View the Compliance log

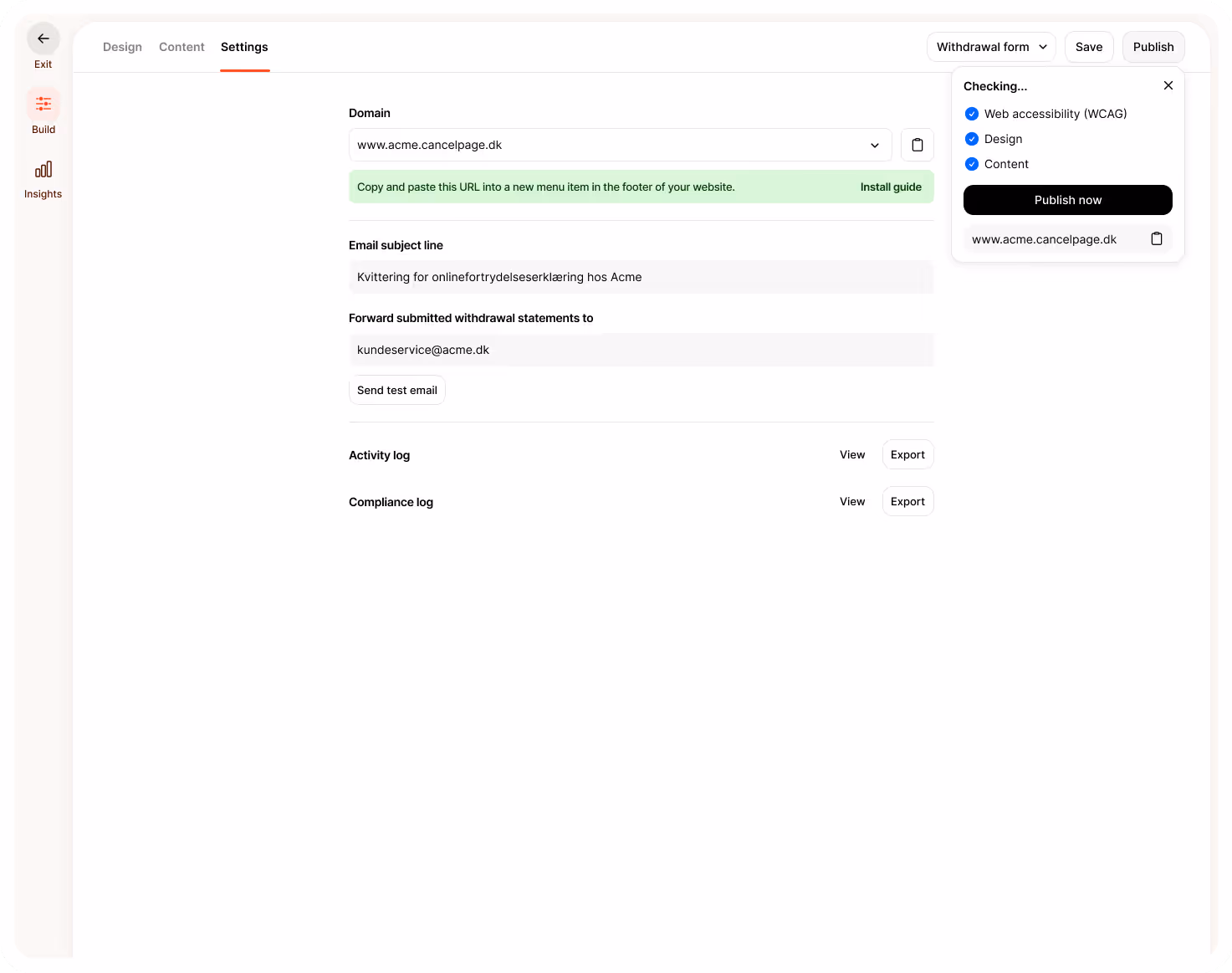point(852,501)
